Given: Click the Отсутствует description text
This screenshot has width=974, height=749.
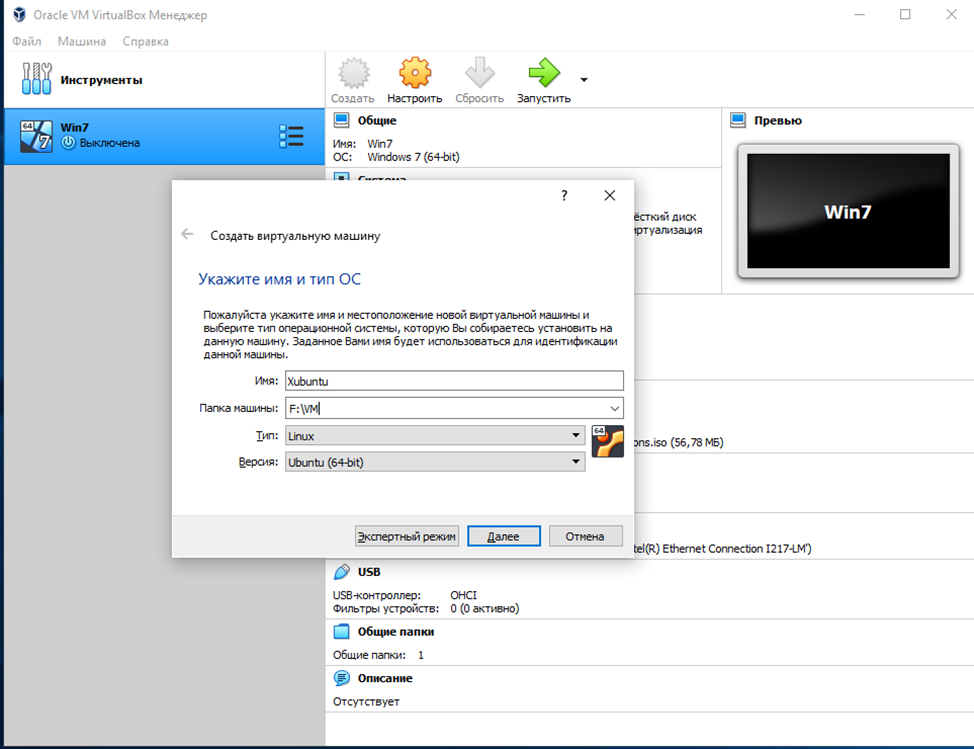Looking at the screenshot, I should pyautogui.click(x=366, y=701).
